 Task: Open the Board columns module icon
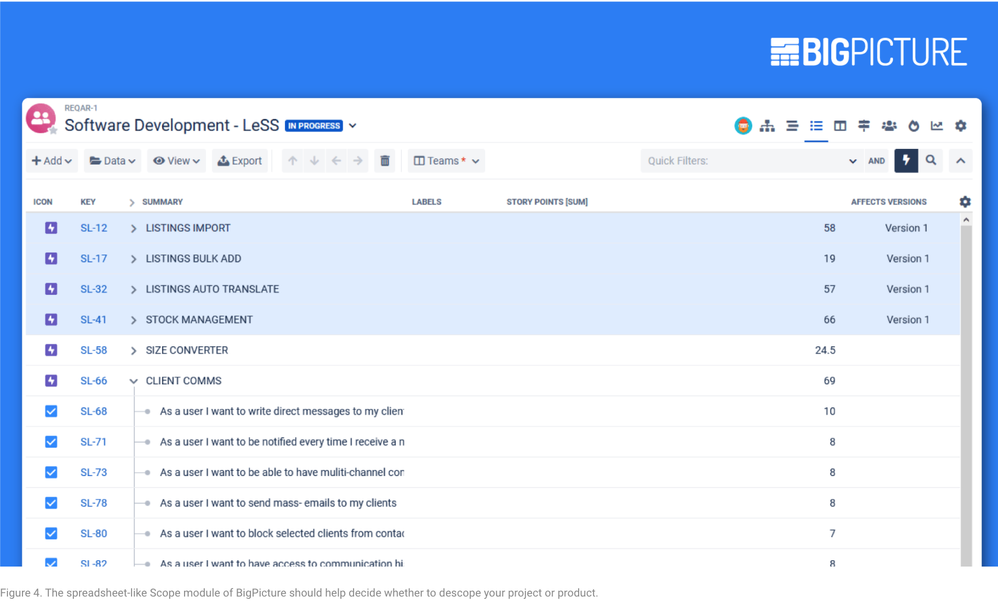pos(840,126)
